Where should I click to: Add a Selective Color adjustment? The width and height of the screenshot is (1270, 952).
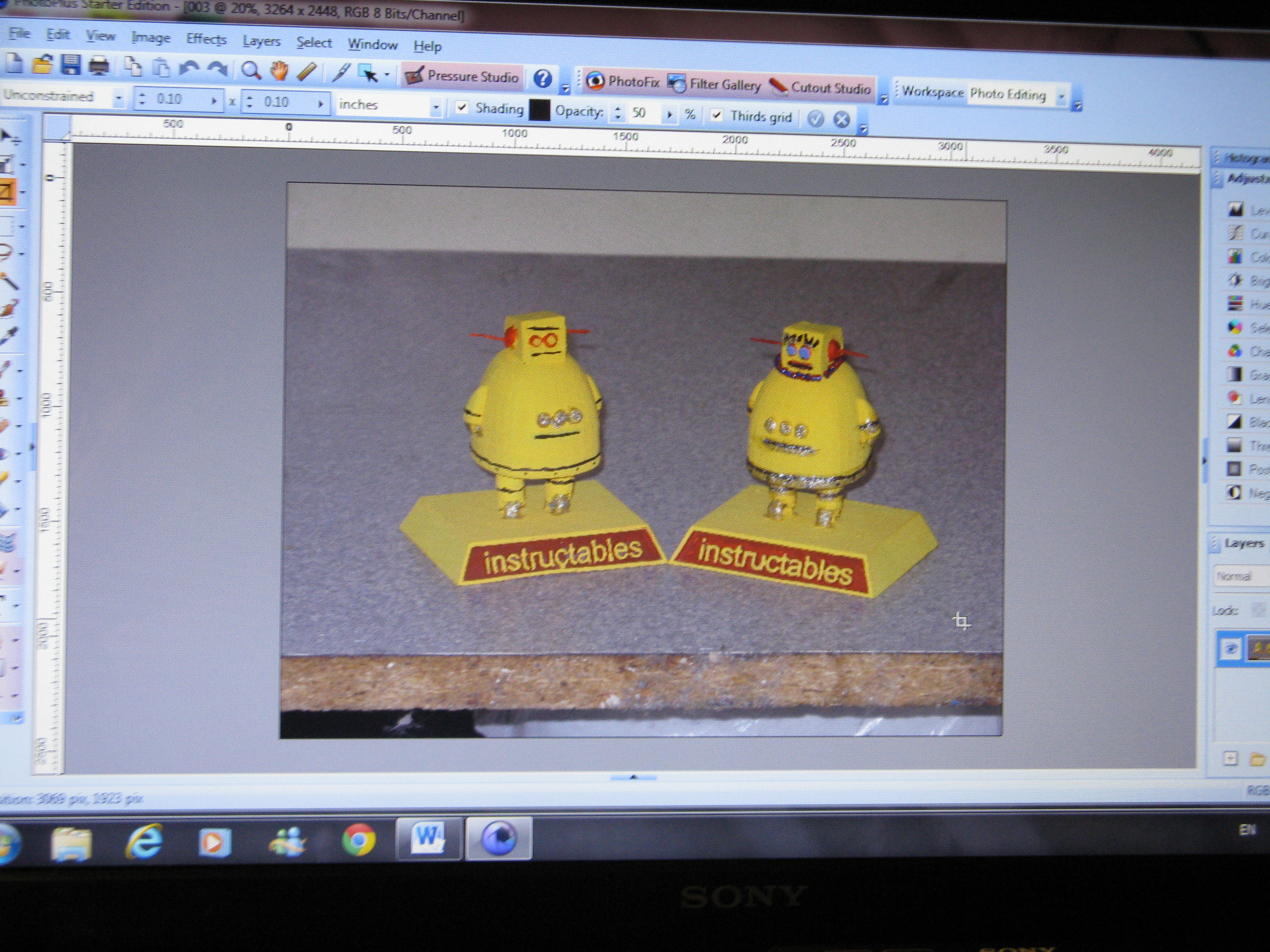coord(1235,327)
